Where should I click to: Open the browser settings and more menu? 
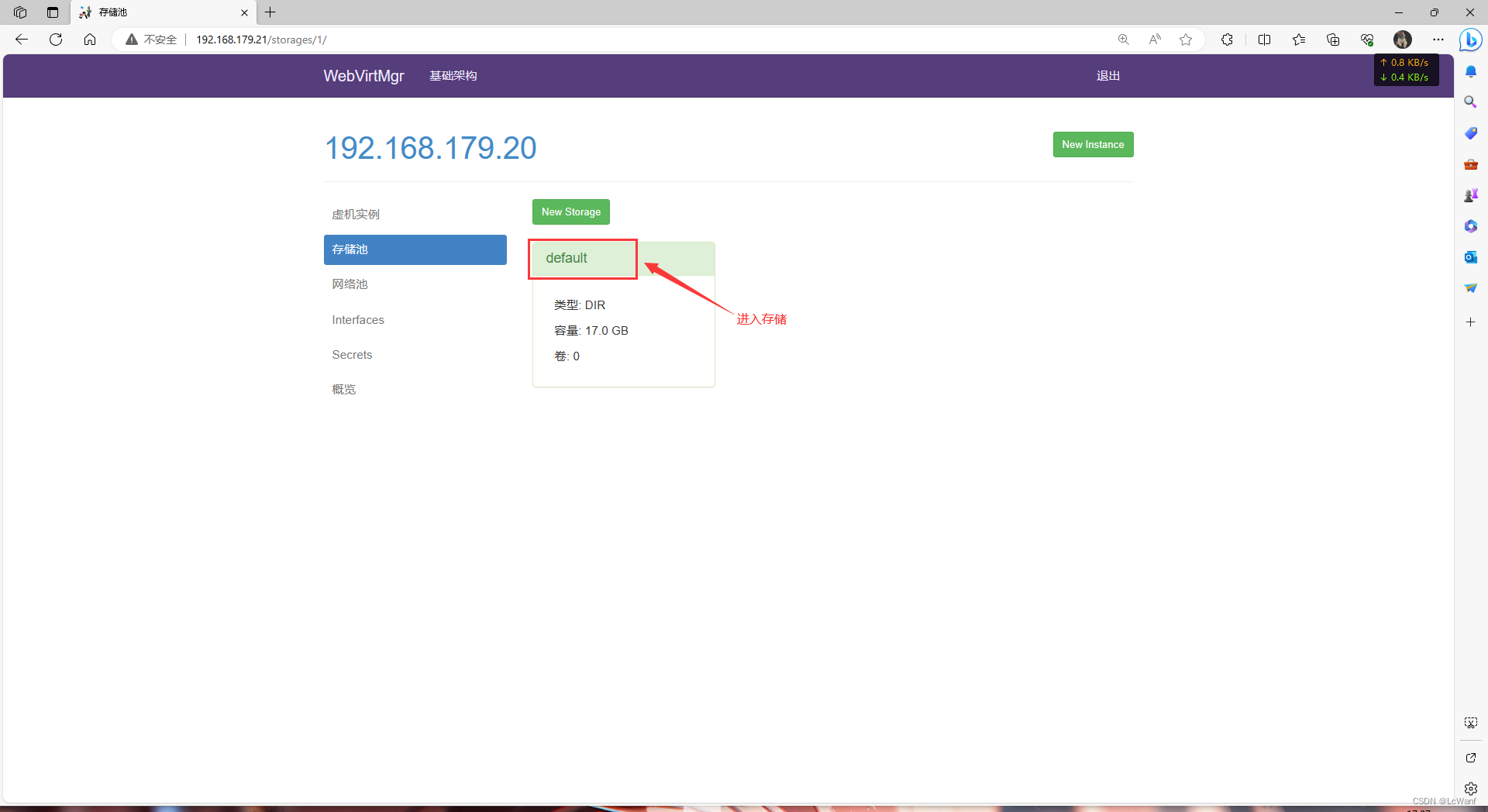1438,40
